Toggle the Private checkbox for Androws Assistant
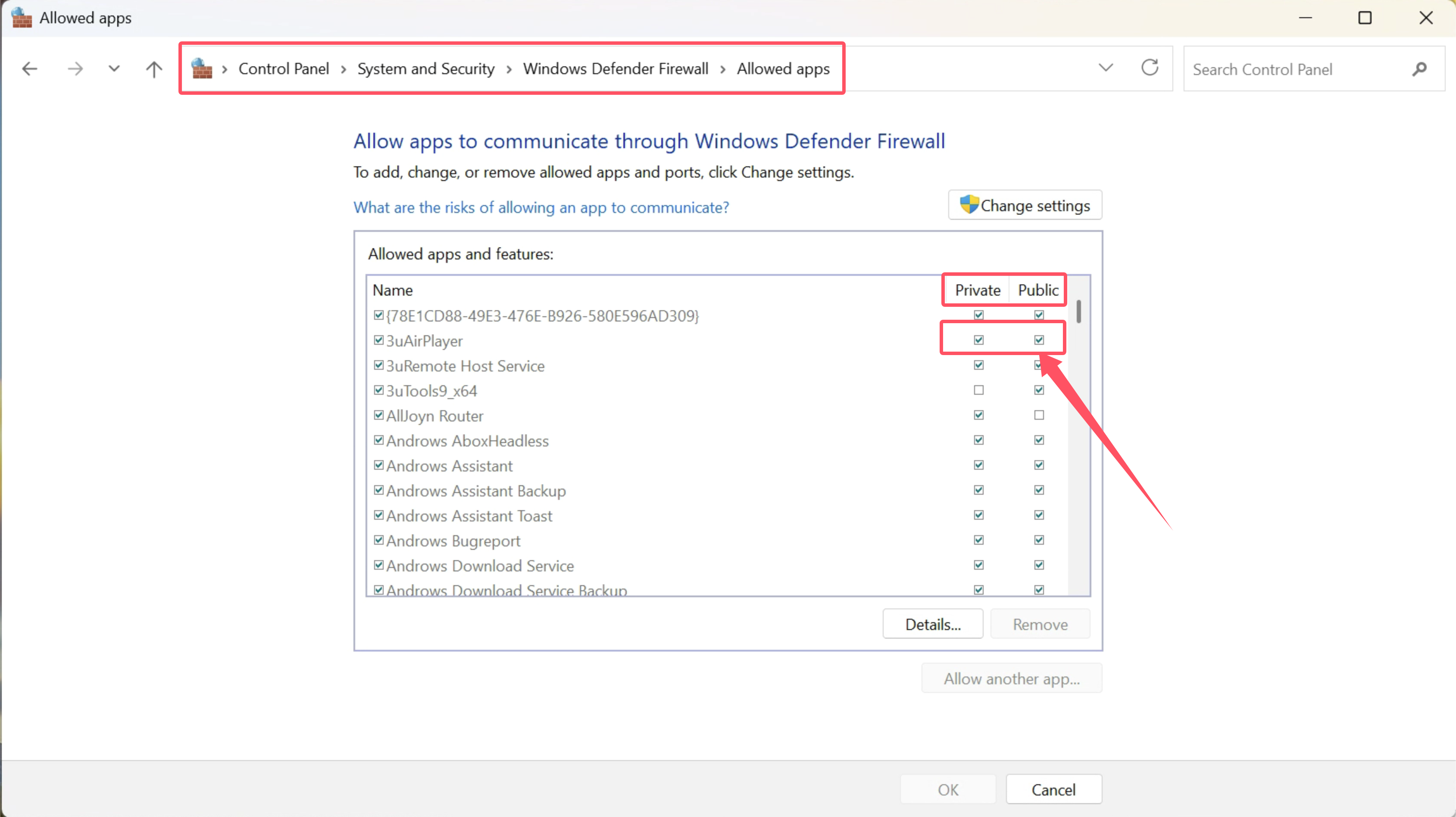 (978, 465)
